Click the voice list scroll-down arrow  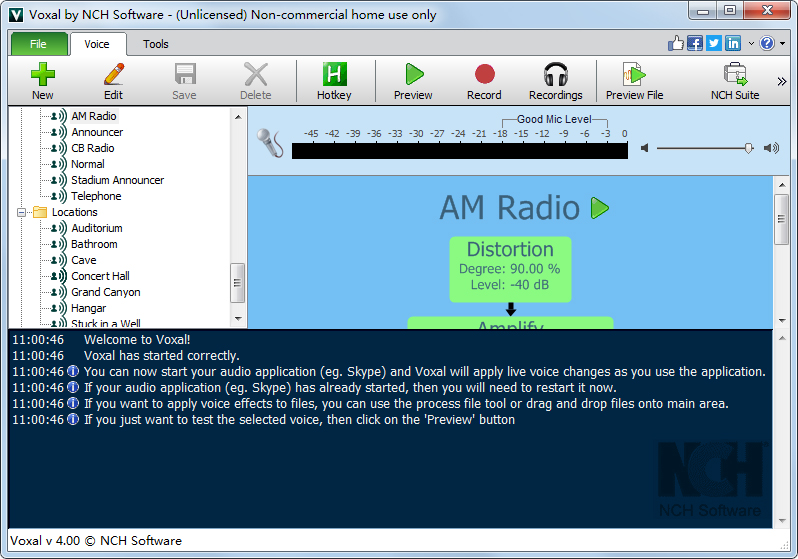pos(238,319)
